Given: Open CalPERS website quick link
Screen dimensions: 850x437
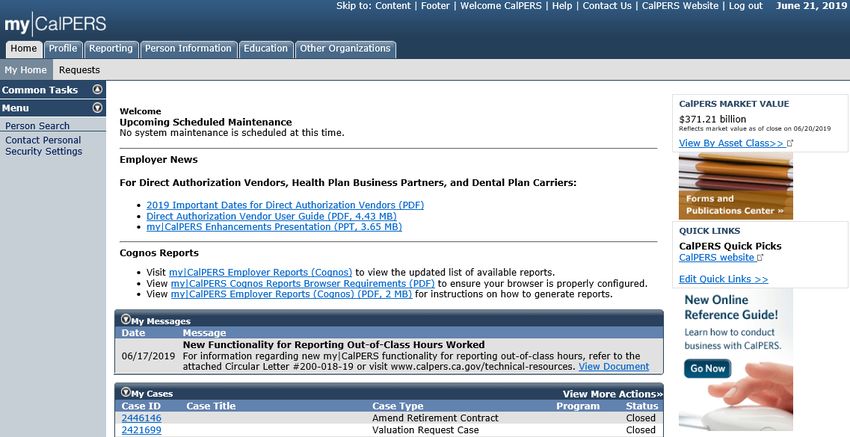Looking at the screenshot, I should pyautogui.click(x=717, y=258).
